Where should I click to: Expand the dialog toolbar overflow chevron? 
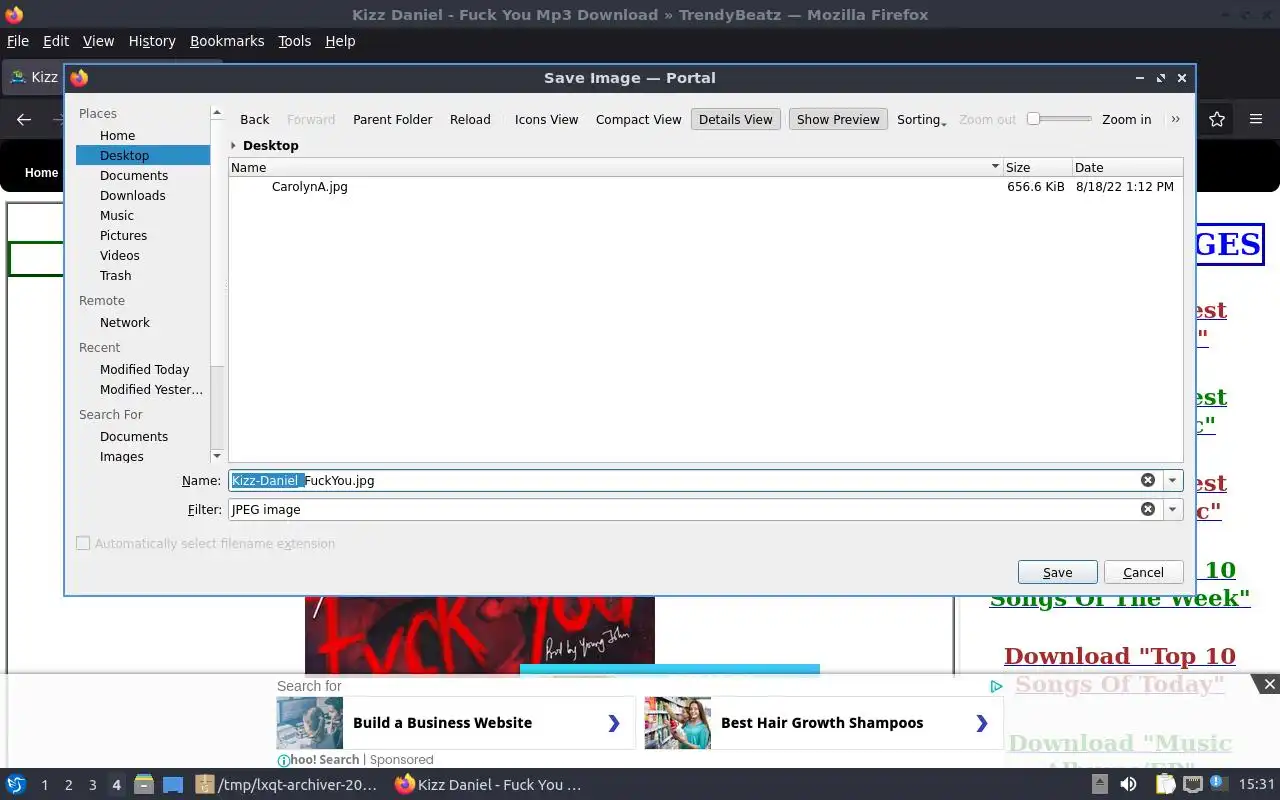pos(1175,119)
